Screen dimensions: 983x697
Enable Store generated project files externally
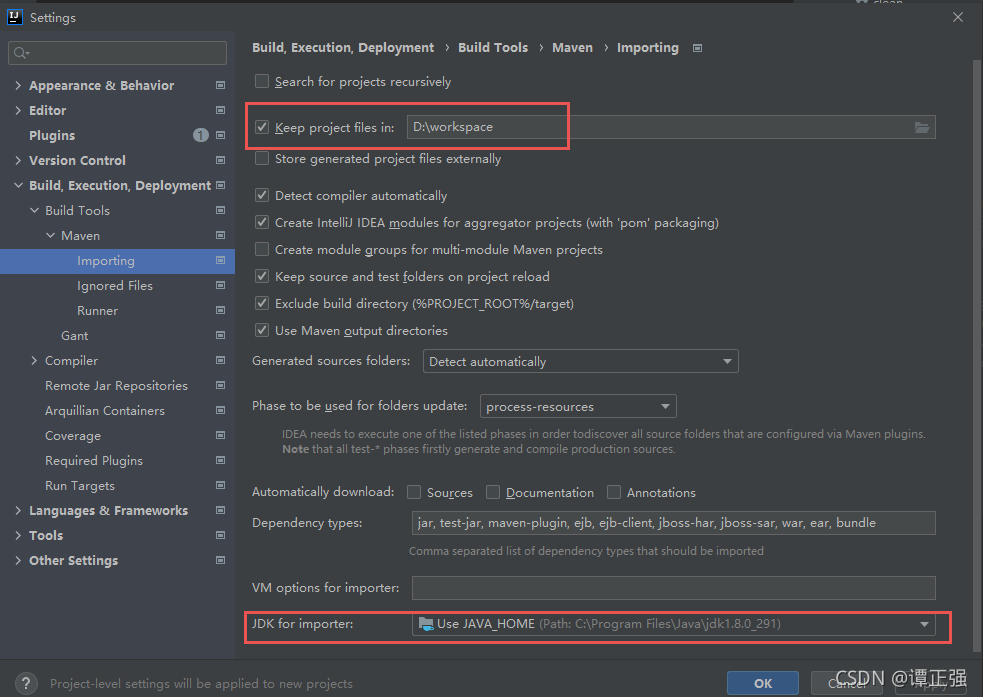click(x=262, y=159)
